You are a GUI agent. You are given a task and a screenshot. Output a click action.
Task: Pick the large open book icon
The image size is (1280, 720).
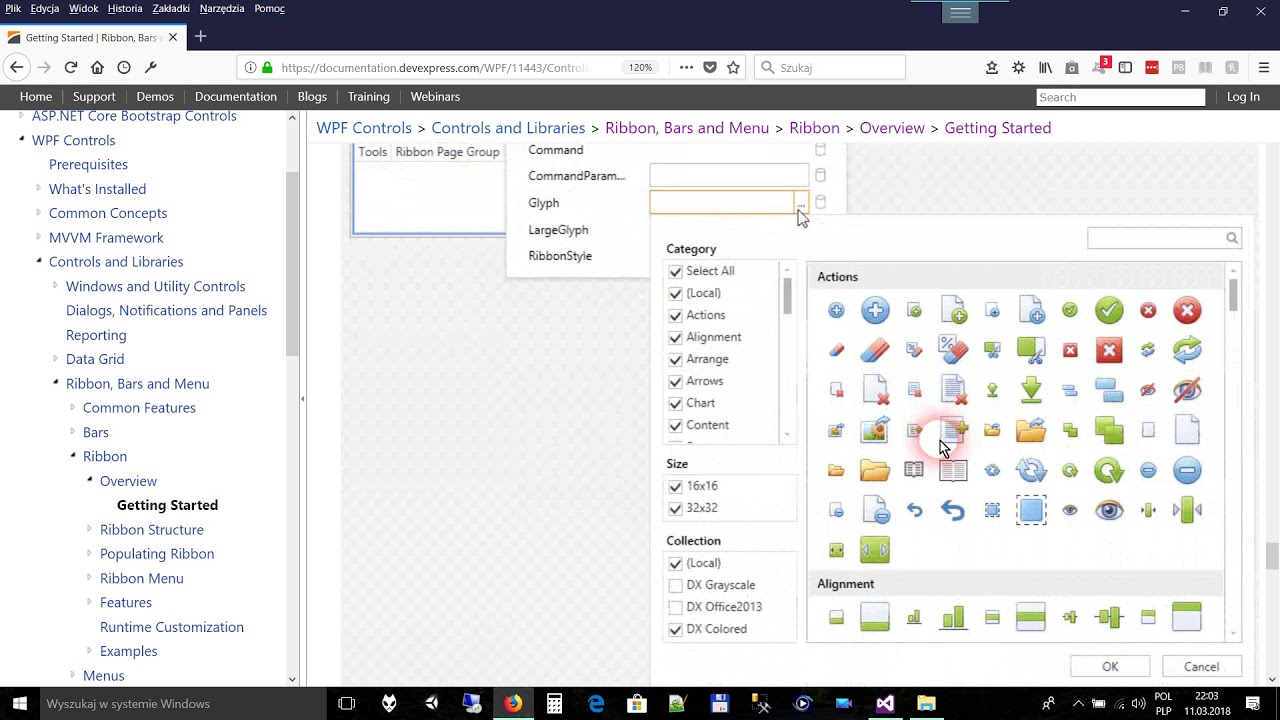[953, 470]
